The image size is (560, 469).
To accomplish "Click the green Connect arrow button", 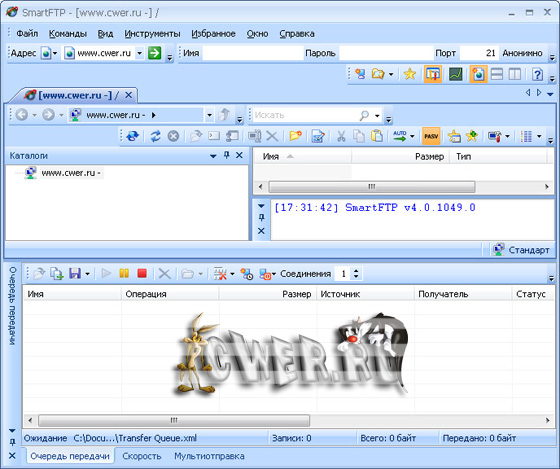I will click(155, 53).
